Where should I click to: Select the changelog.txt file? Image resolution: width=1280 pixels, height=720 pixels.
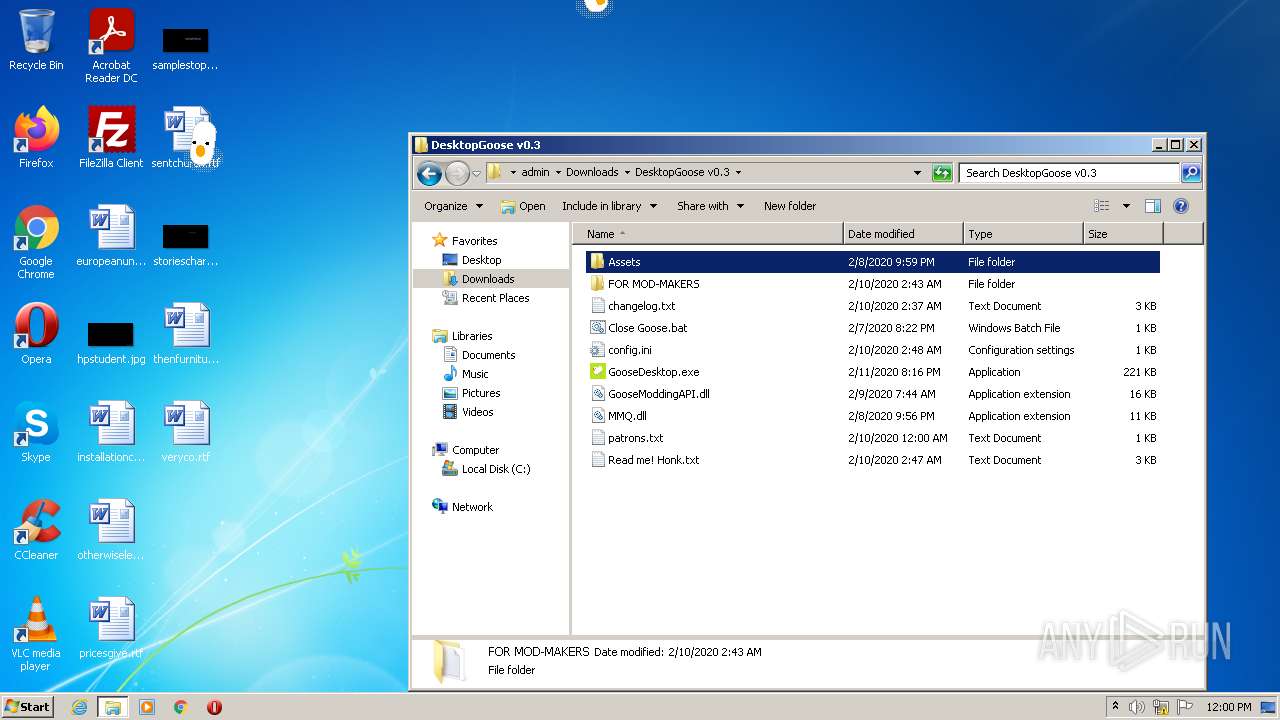[641, 306]
